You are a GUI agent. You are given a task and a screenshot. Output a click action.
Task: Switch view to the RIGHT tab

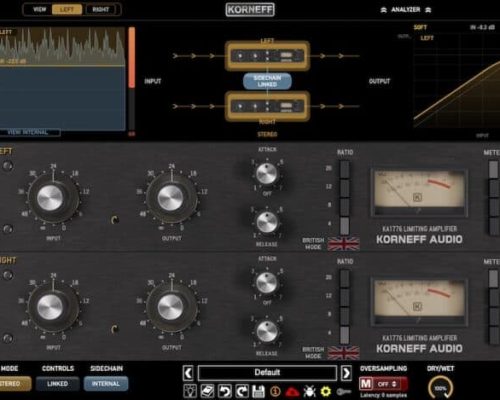(x=101, y=10)
